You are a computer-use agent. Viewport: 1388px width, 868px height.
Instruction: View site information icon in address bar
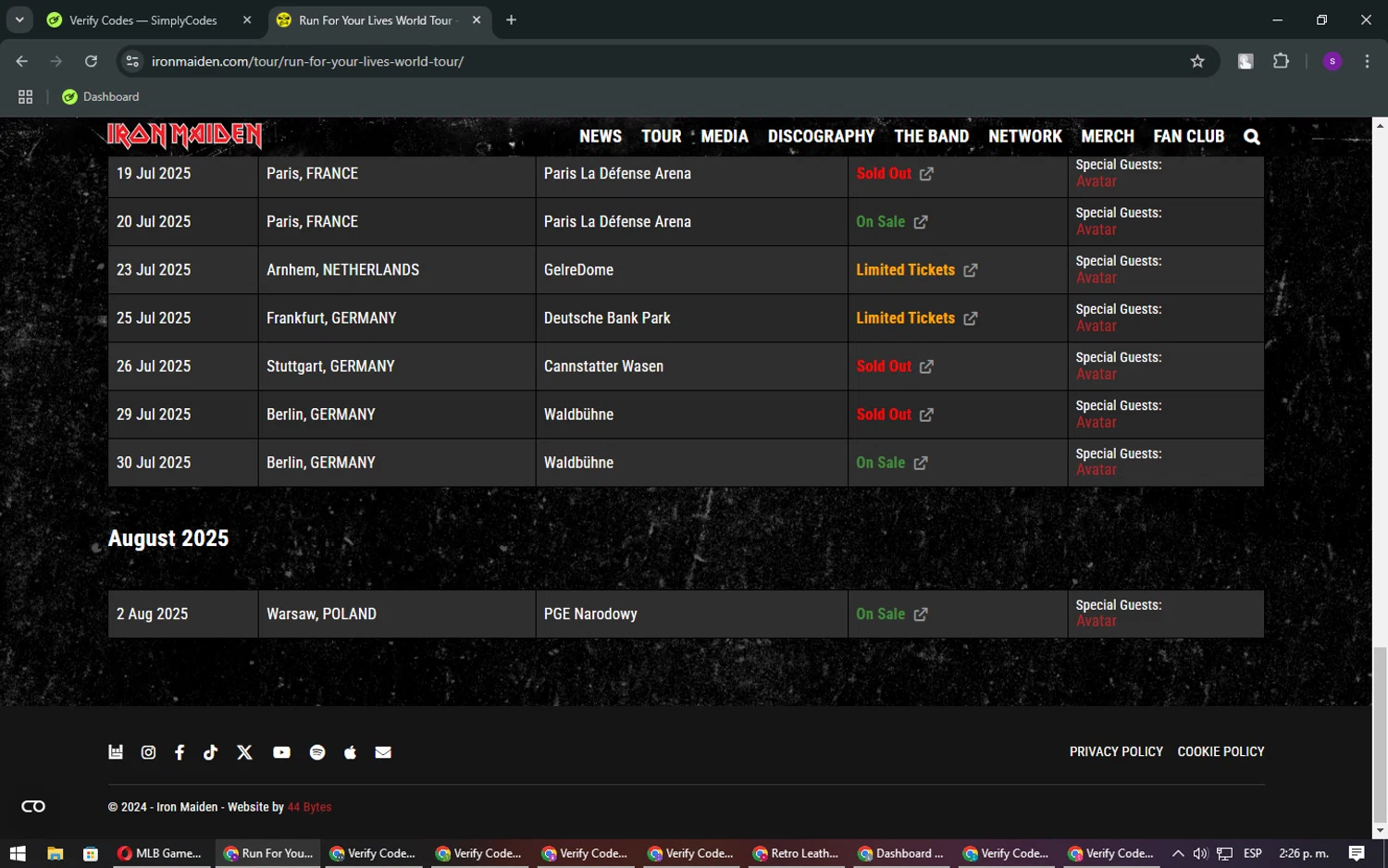click(132, 61)
